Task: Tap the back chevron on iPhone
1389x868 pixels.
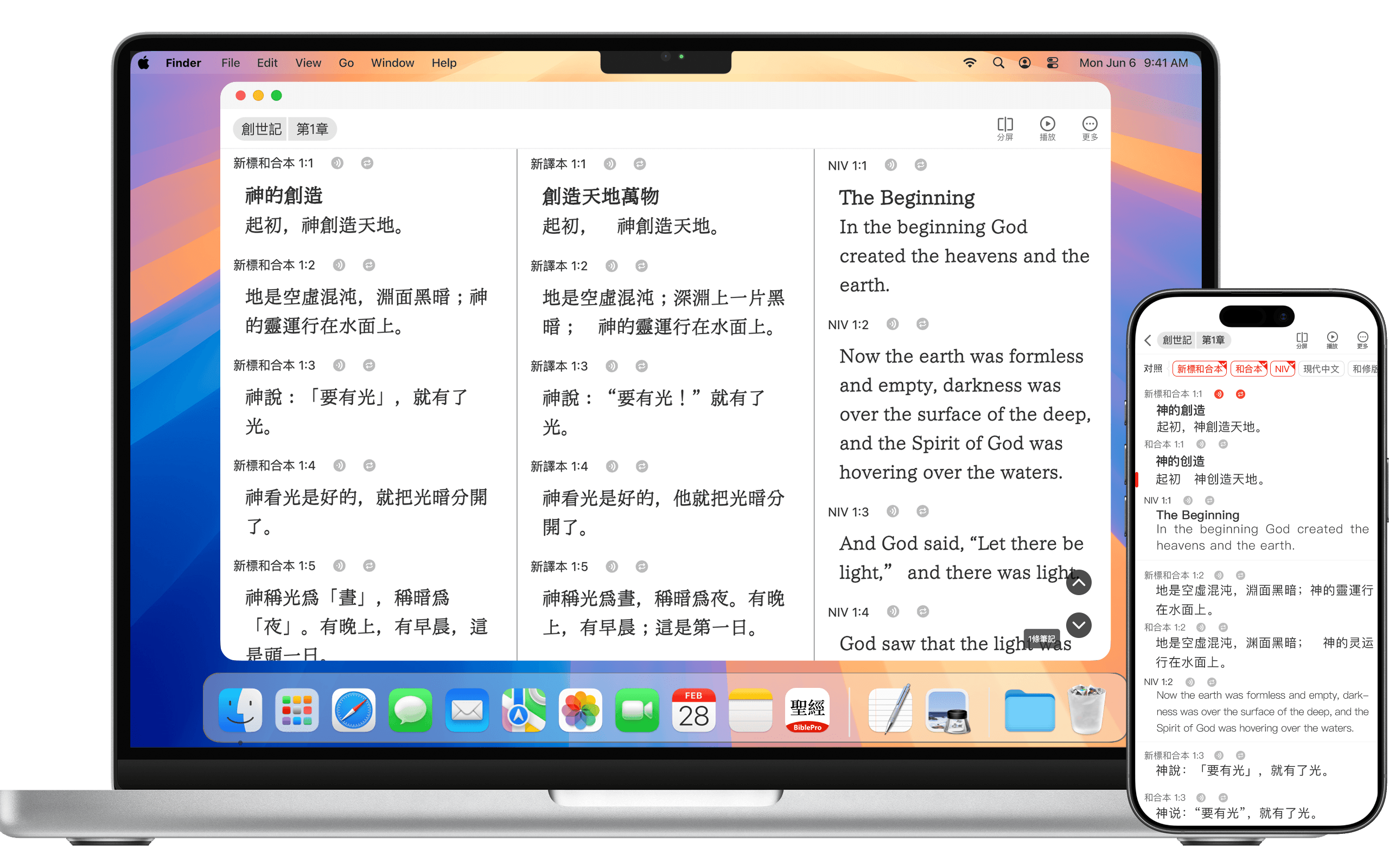Action: (1148, 341)
